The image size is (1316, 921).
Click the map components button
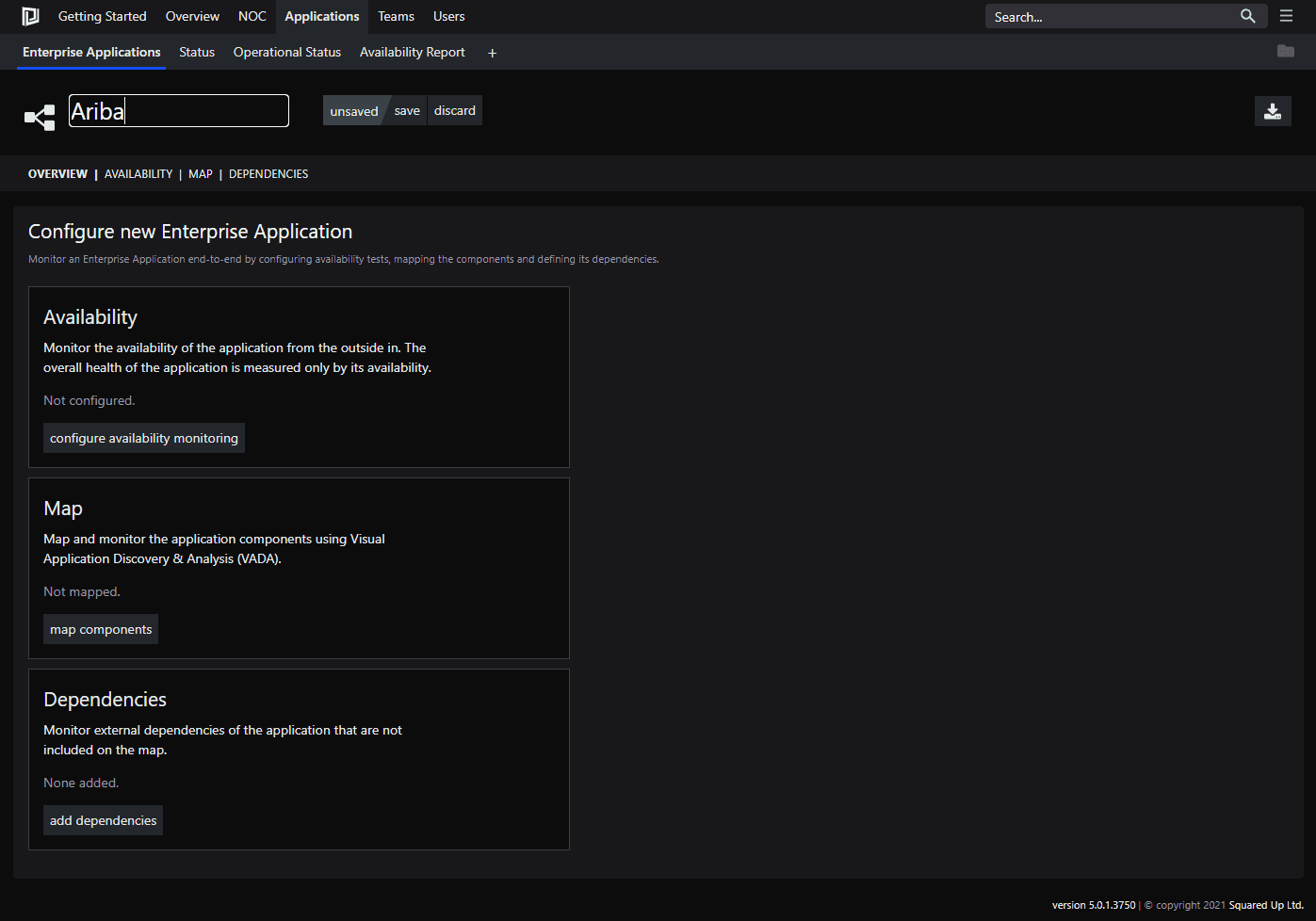click(x=101, y=629)
